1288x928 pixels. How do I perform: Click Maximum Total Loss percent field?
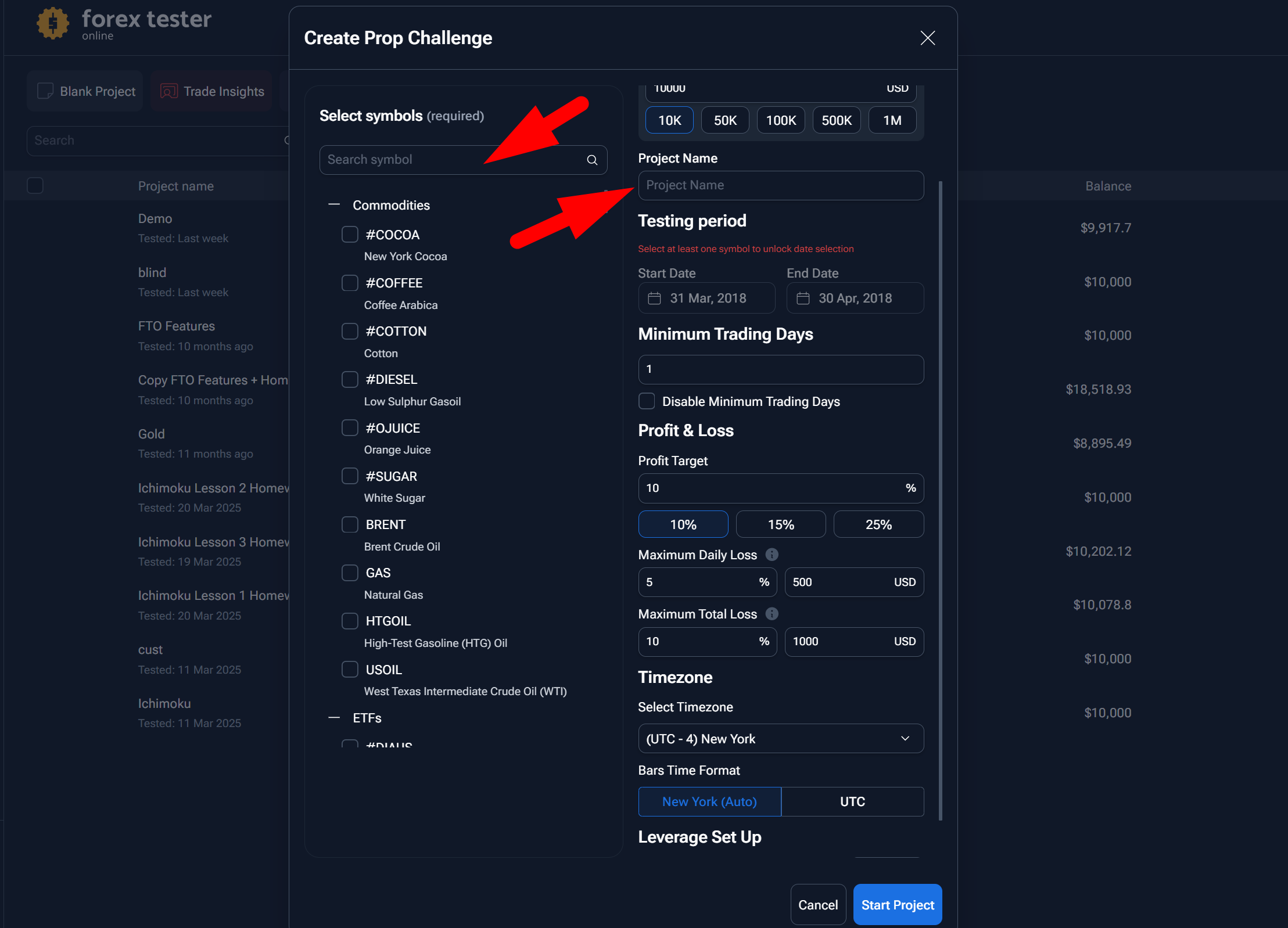pyautogui.click(x=708, y=642)
